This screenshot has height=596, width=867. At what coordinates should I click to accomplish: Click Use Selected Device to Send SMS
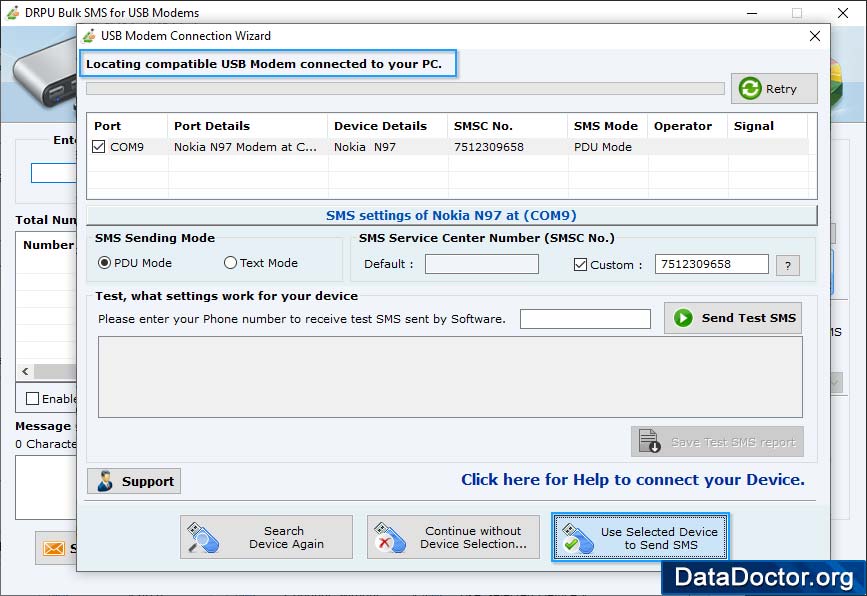(640, 537)
